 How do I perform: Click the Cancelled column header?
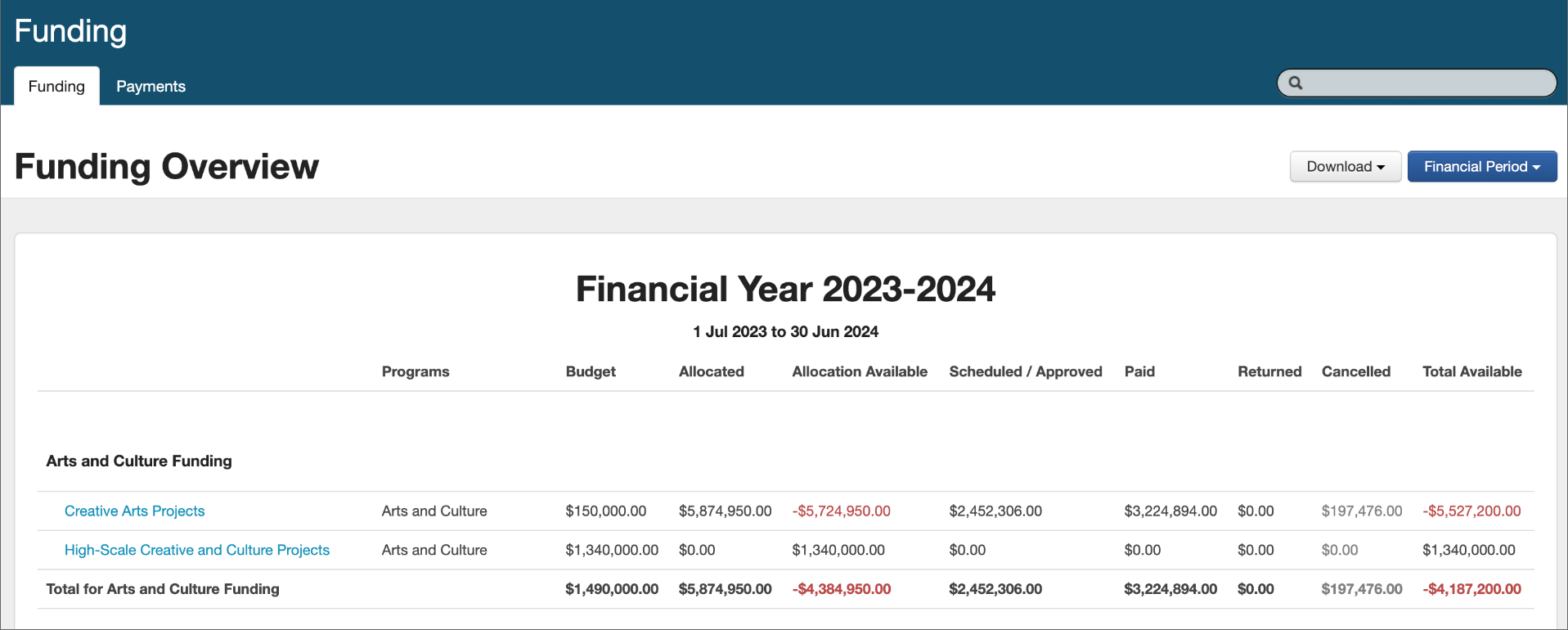[1355, 371]
